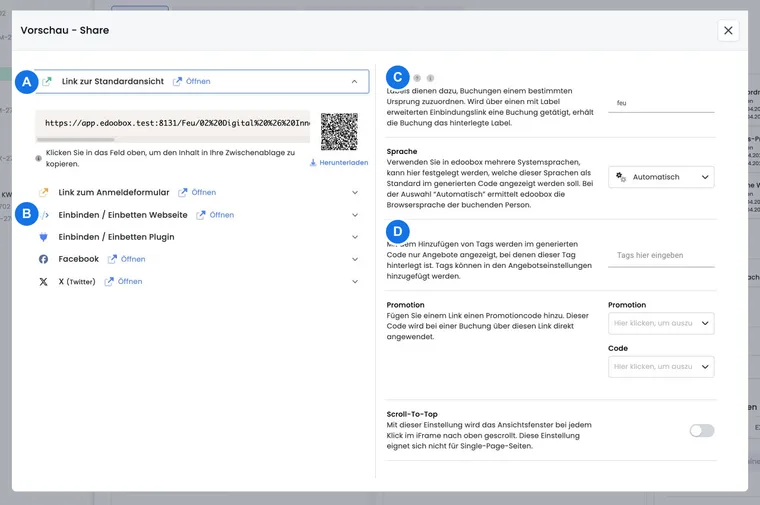Select the Einbinden / Einbetten Plugin row title
The width and height of the screenshot is (760, 505).
click(x=116, y=237)
